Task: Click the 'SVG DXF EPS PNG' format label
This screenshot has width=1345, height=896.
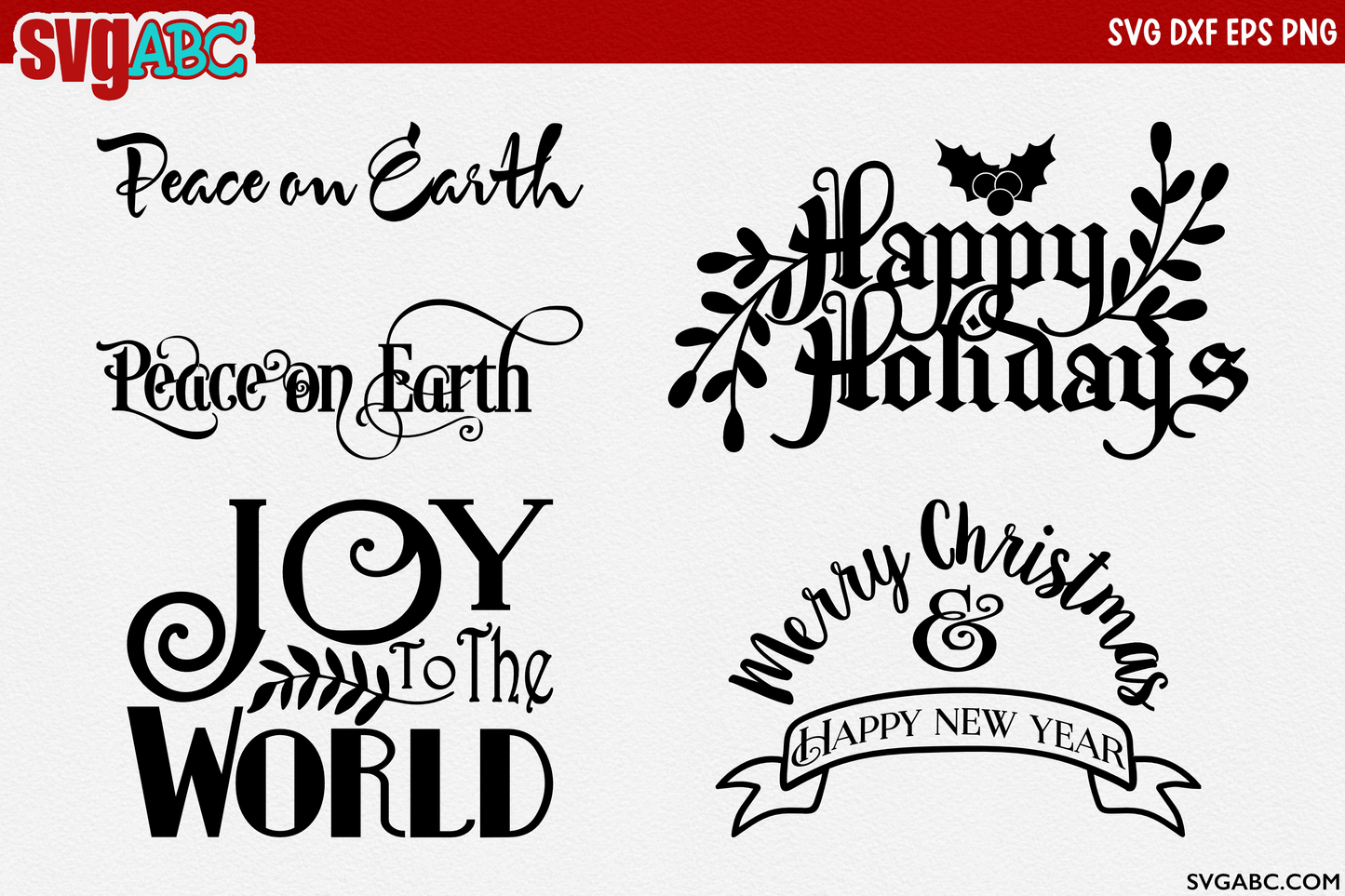Action: coord(1221,33)
